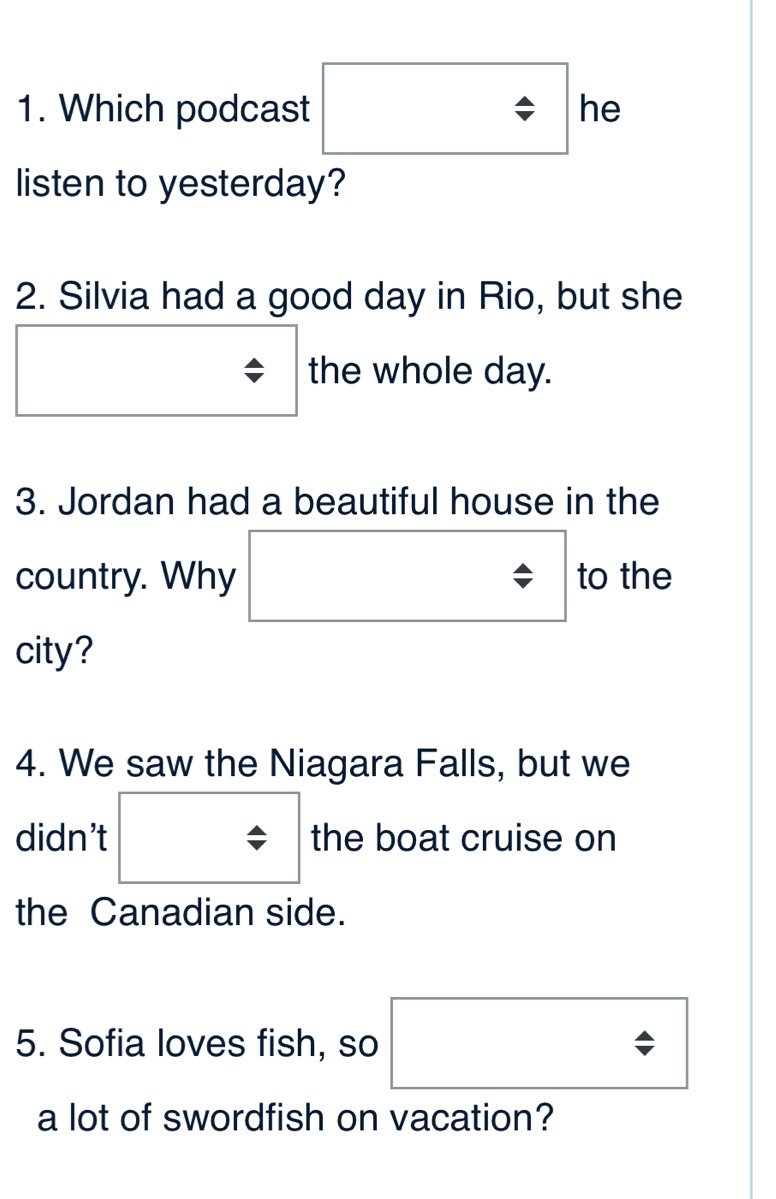
Task: Click the word "city?" in question 3
Action: pyautogui.click(x=56, y=652)
